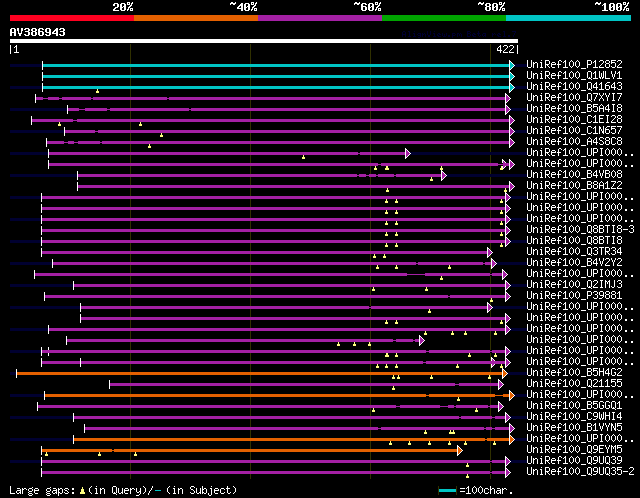Open hit UniRef100_P12852 label
The height and width of the screenshot is (498, 640).
click(x=574, y=64)
